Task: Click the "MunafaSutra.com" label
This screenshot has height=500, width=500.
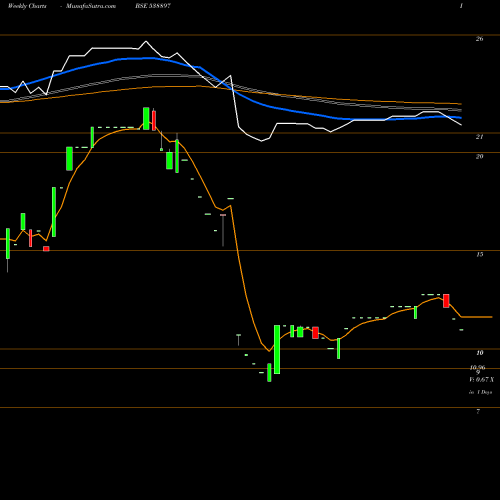Action: tap(91, 6)
